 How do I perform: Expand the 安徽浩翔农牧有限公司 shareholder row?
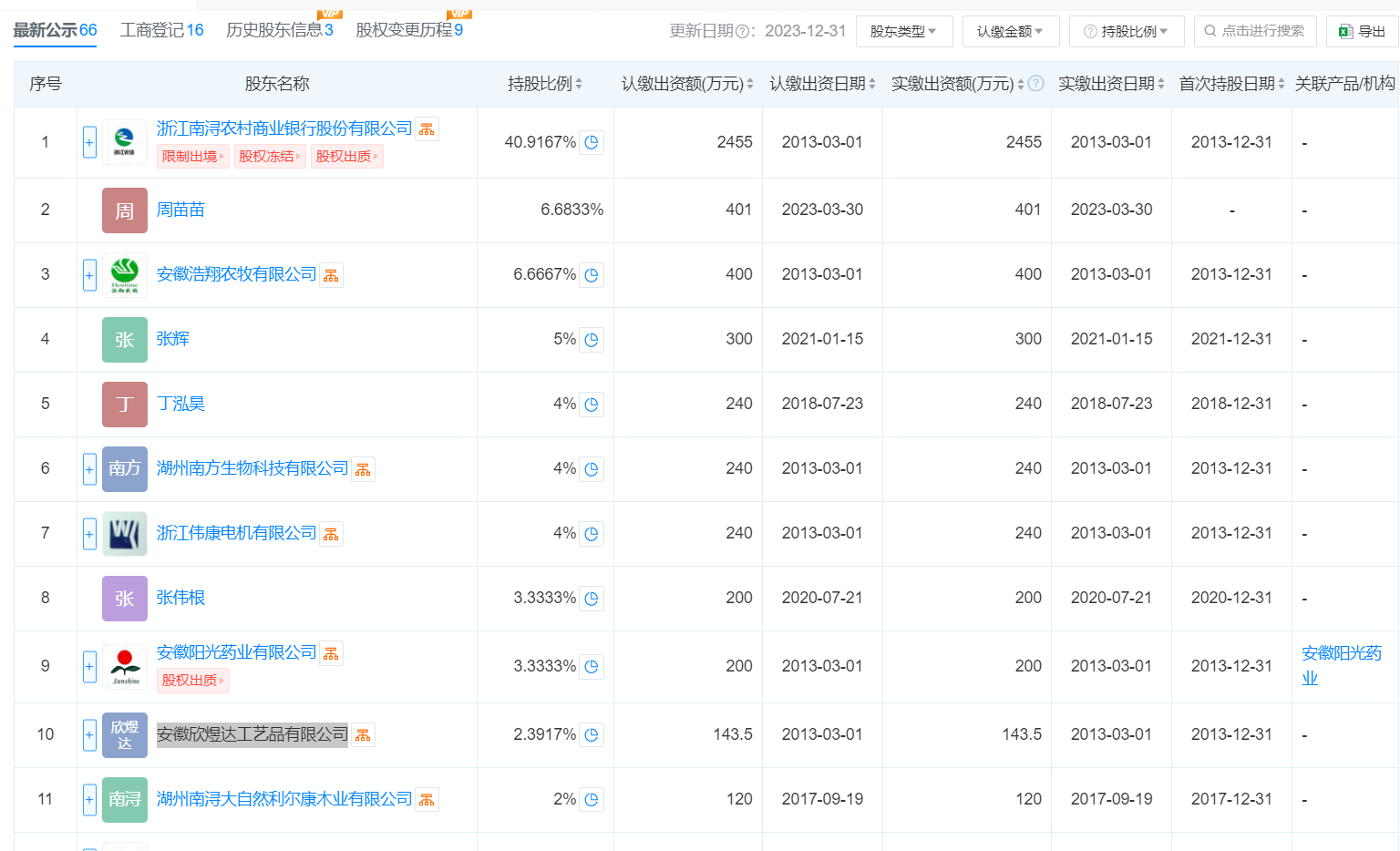coord(89,275)
